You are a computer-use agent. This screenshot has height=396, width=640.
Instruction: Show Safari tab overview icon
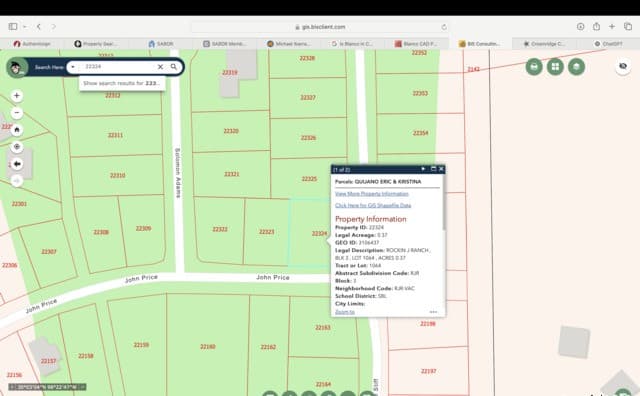tap(628, 27)
